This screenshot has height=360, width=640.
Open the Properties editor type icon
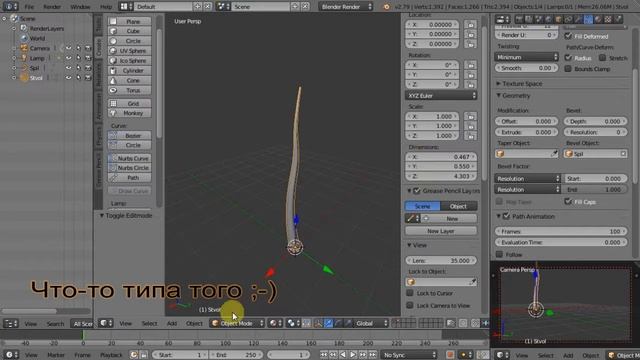[502, 19]
